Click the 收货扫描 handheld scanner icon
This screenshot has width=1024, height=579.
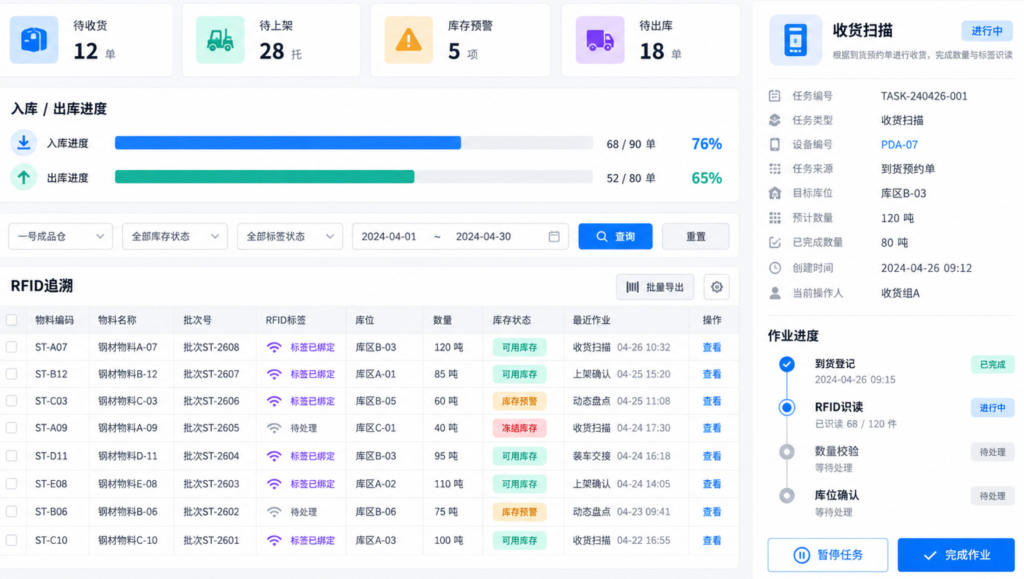tap(795, 40)
